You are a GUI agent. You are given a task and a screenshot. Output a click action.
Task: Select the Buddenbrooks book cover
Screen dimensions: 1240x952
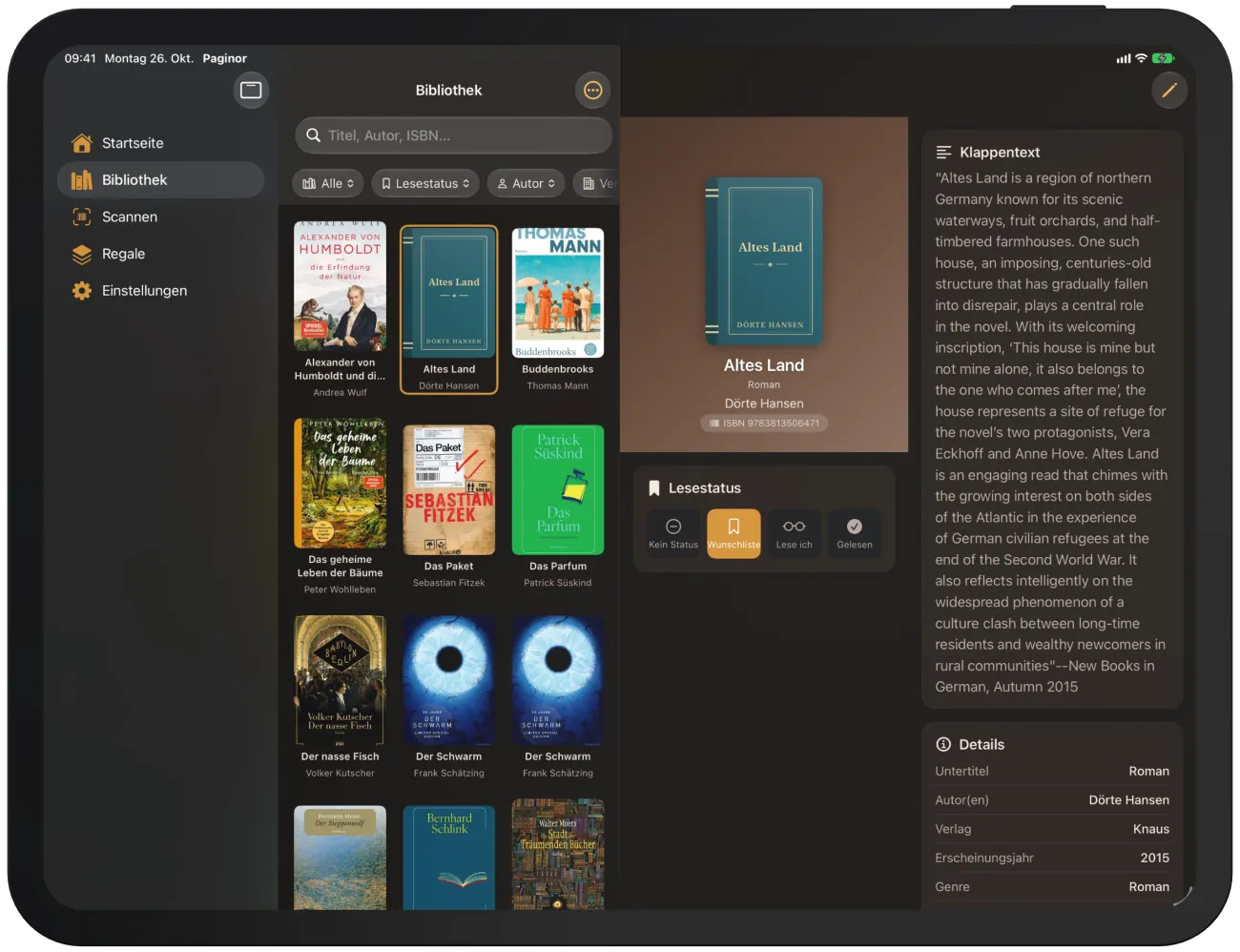click(558, 293)
